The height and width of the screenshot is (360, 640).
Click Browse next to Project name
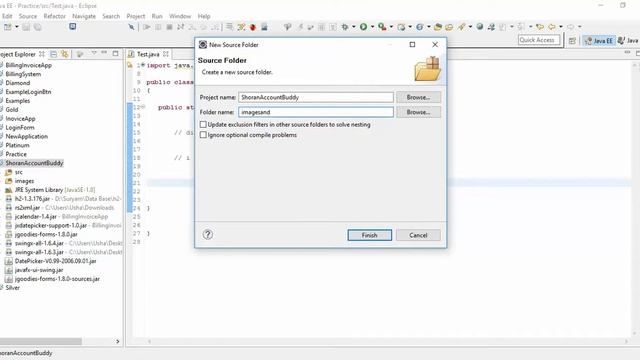click(x=418, y=97)
